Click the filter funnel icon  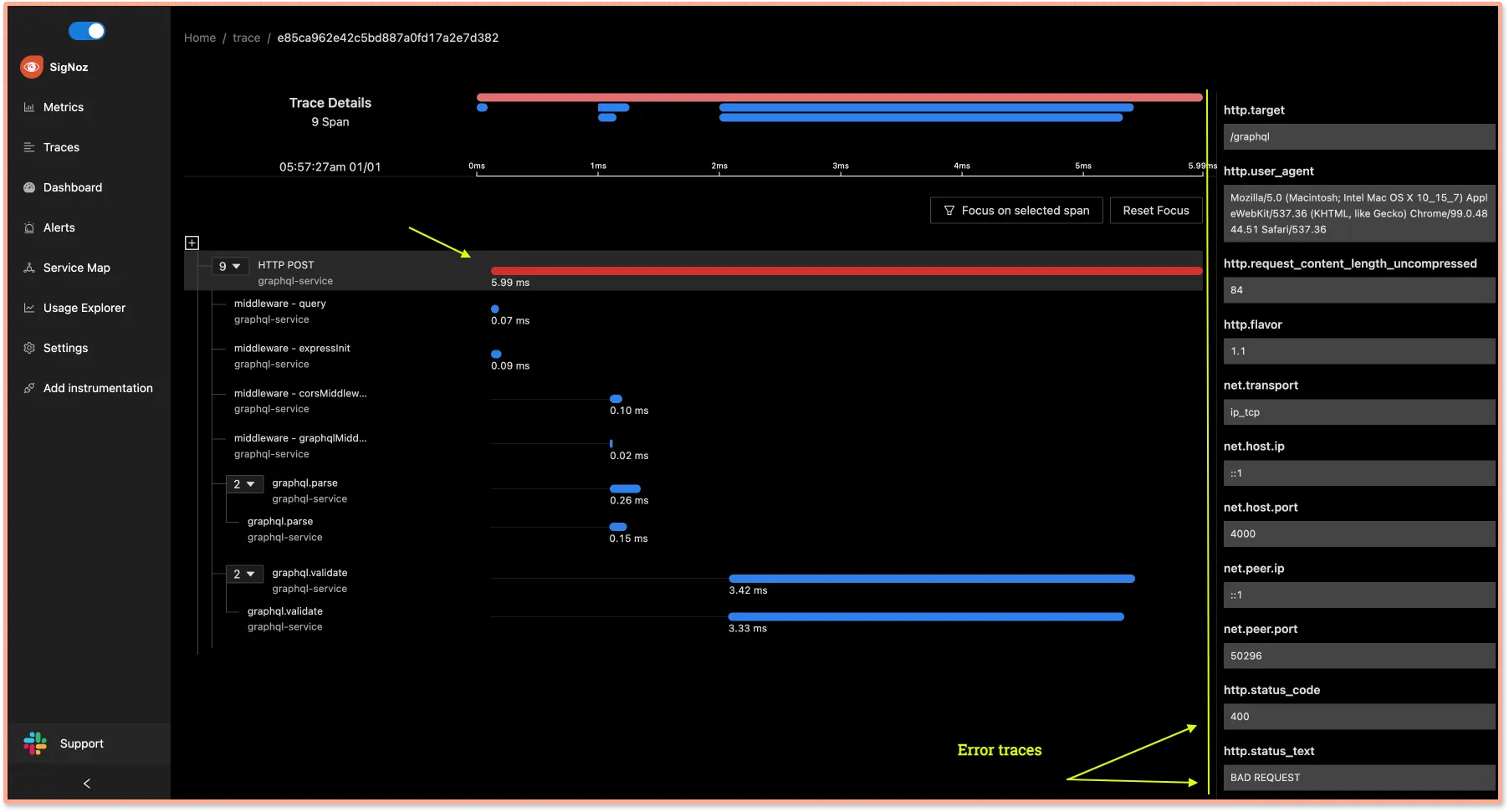949,211
